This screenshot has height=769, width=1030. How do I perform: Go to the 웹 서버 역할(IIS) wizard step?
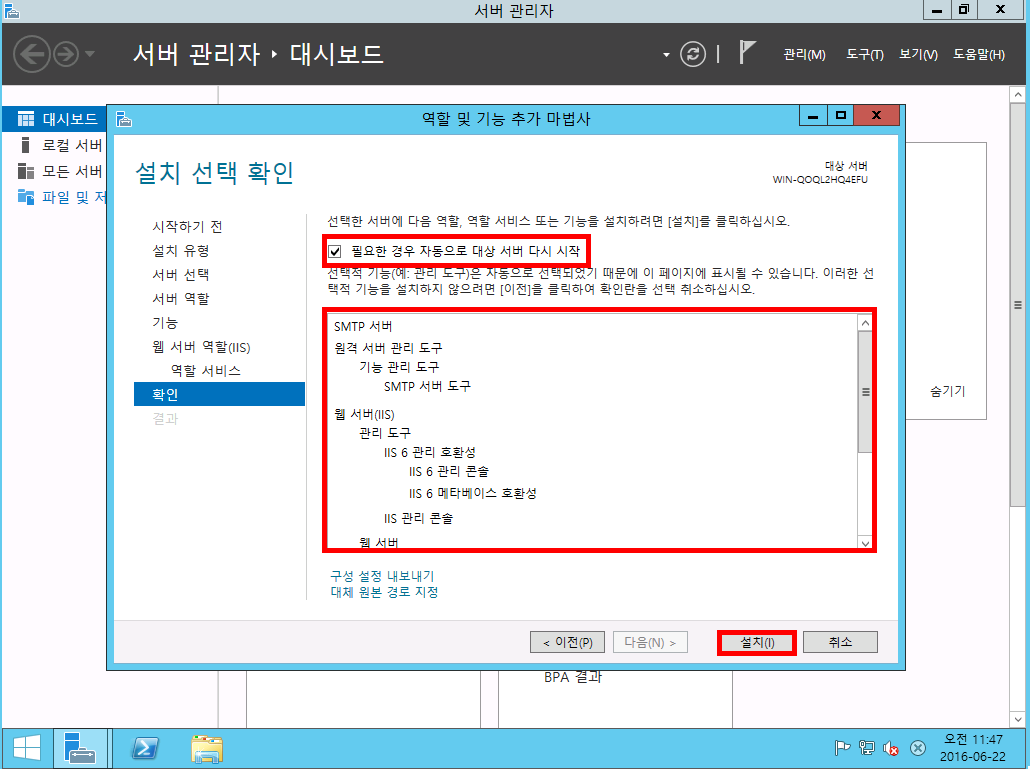[x=201, y=347]
